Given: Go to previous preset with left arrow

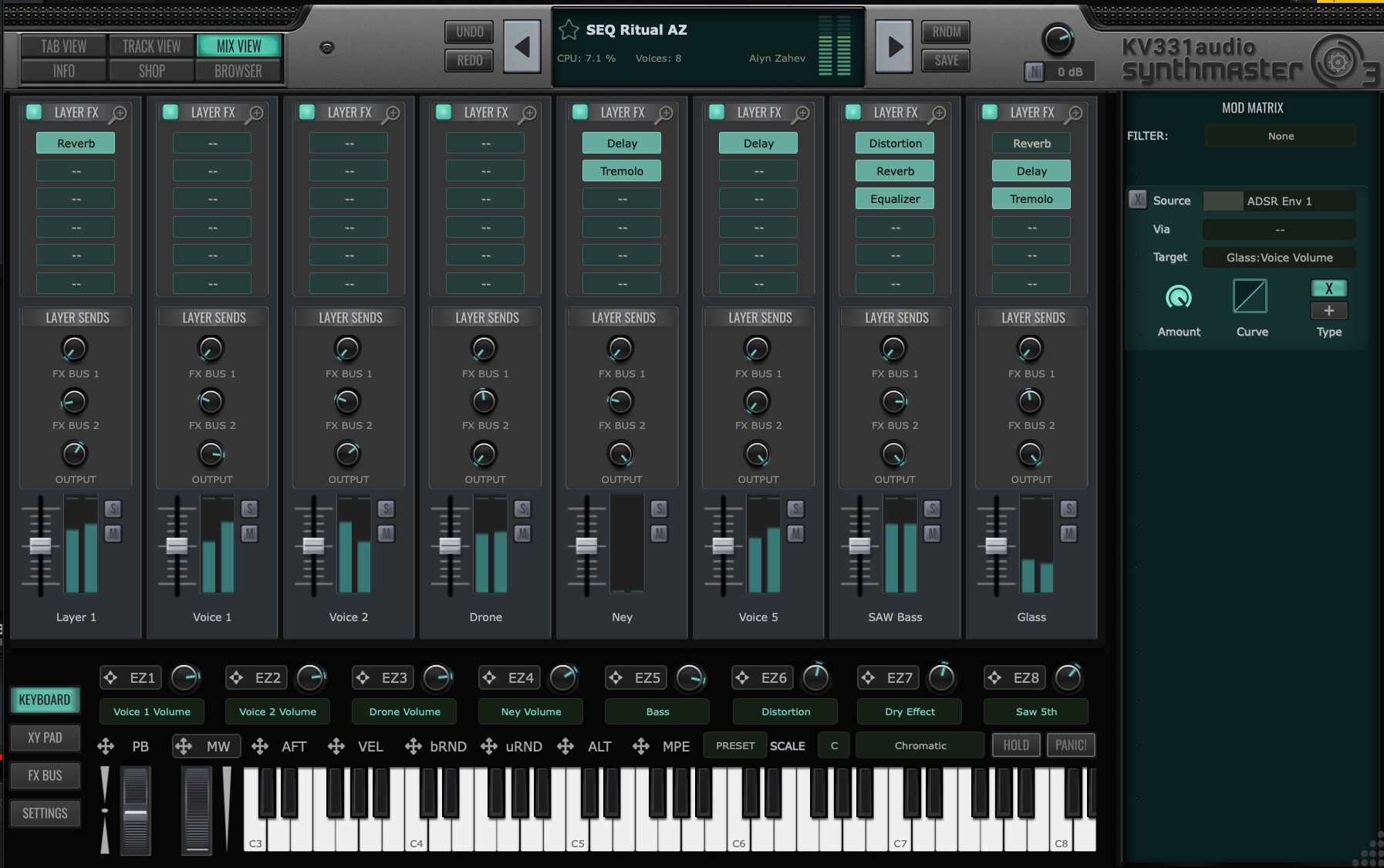Looking at the screenshot, I should pyautogui.click(x=522, y=47).
